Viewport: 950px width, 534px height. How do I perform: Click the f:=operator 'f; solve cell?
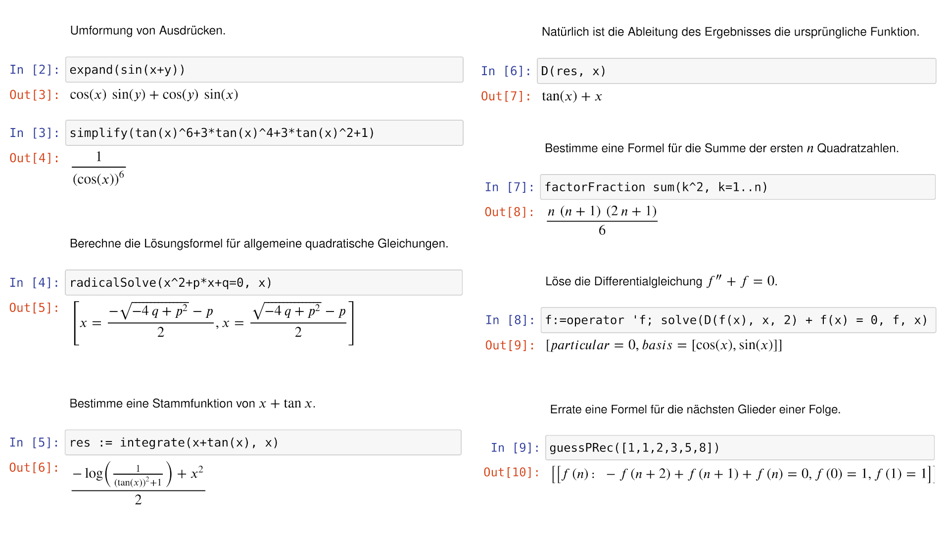(738, 321)
